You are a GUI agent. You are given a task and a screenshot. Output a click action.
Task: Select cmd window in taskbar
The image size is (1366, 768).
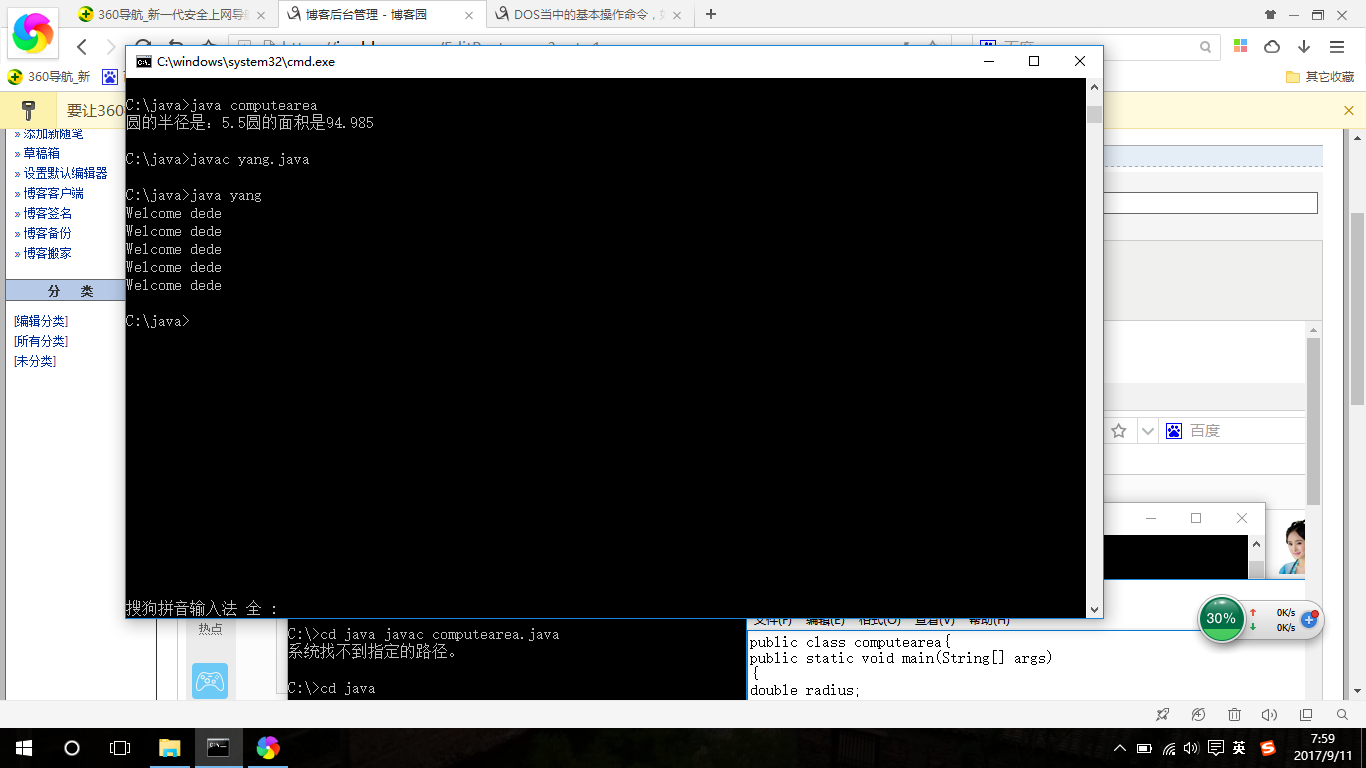point(218,748)
